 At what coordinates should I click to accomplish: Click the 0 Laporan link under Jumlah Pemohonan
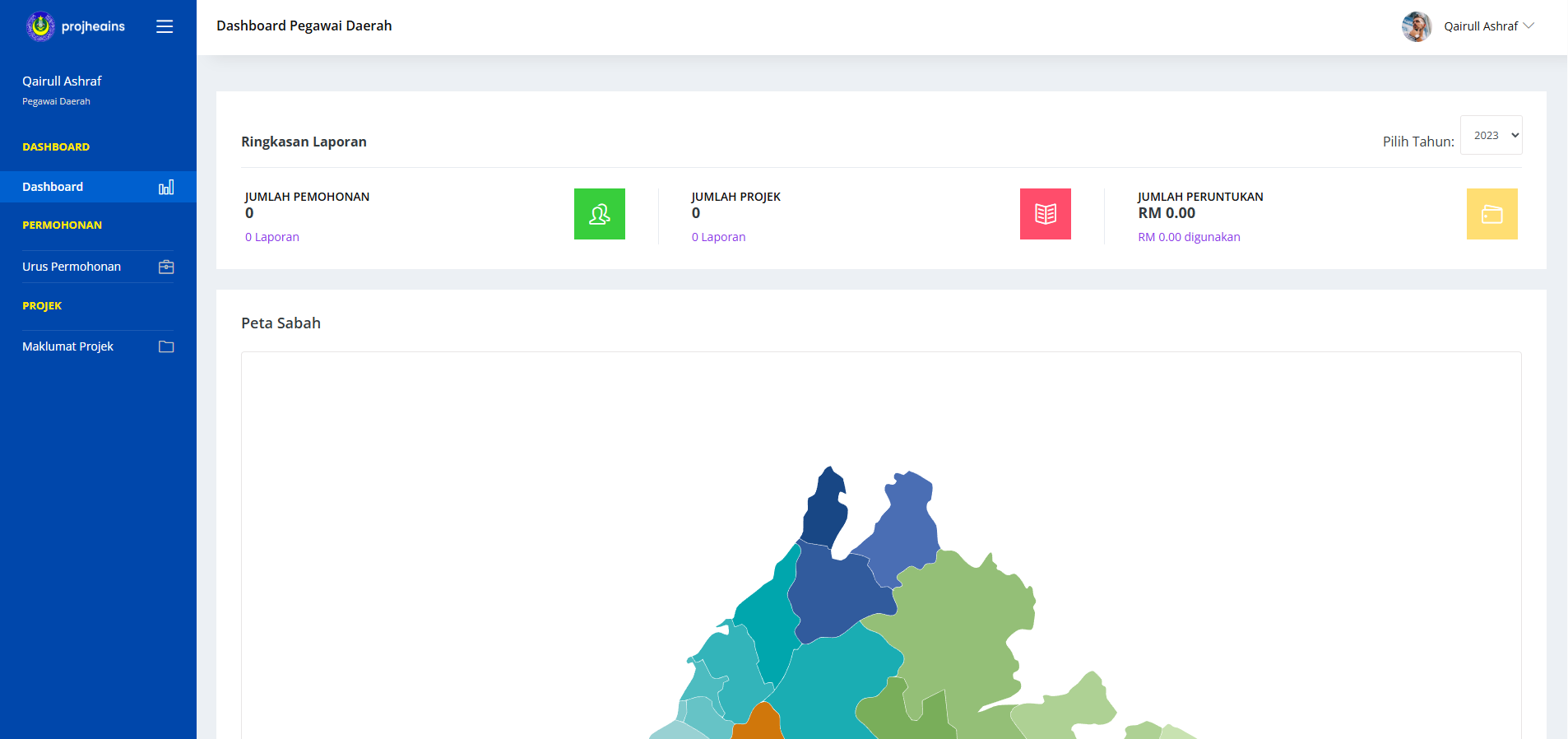272,237
